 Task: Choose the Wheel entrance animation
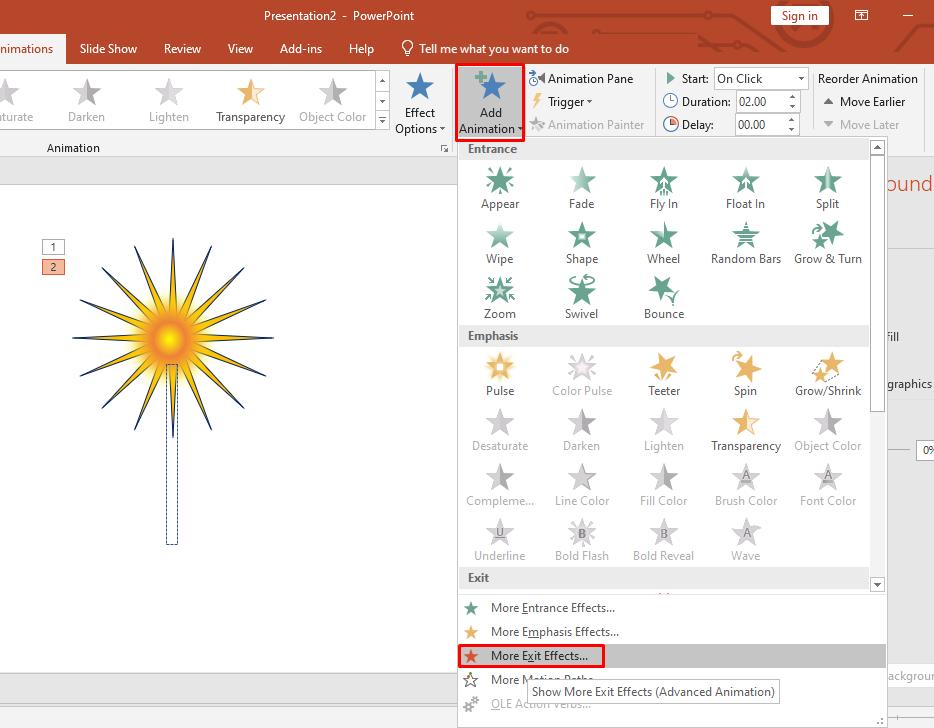[x=663, y=241]
